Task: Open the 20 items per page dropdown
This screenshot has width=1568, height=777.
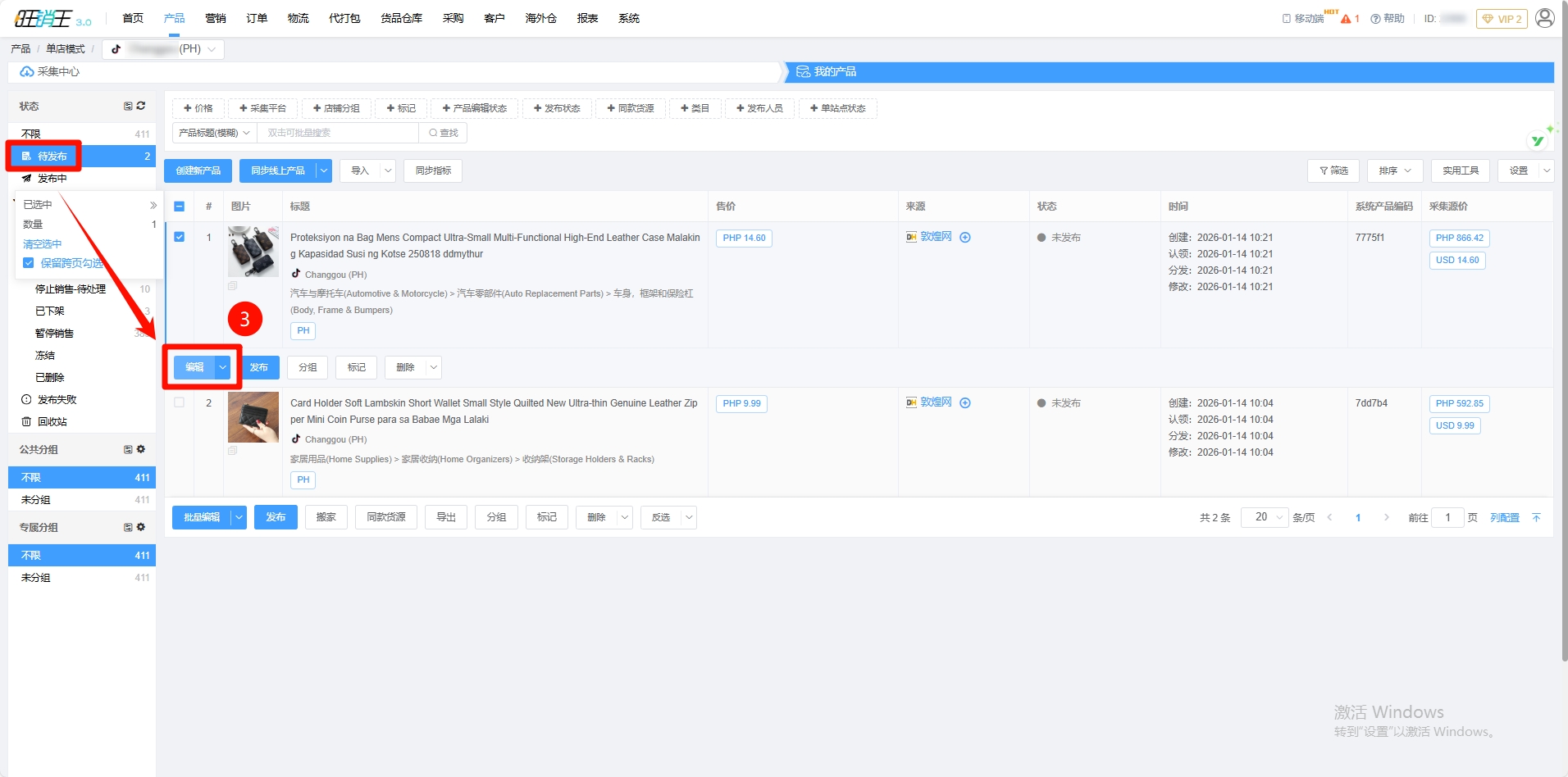Action: point(1264,517)
